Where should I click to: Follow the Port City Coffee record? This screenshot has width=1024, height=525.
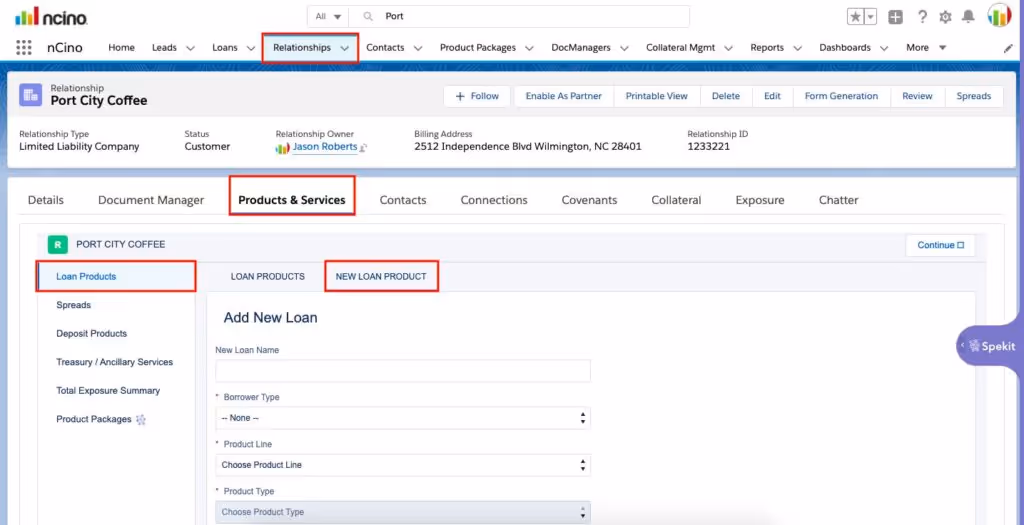coord(477,96)
